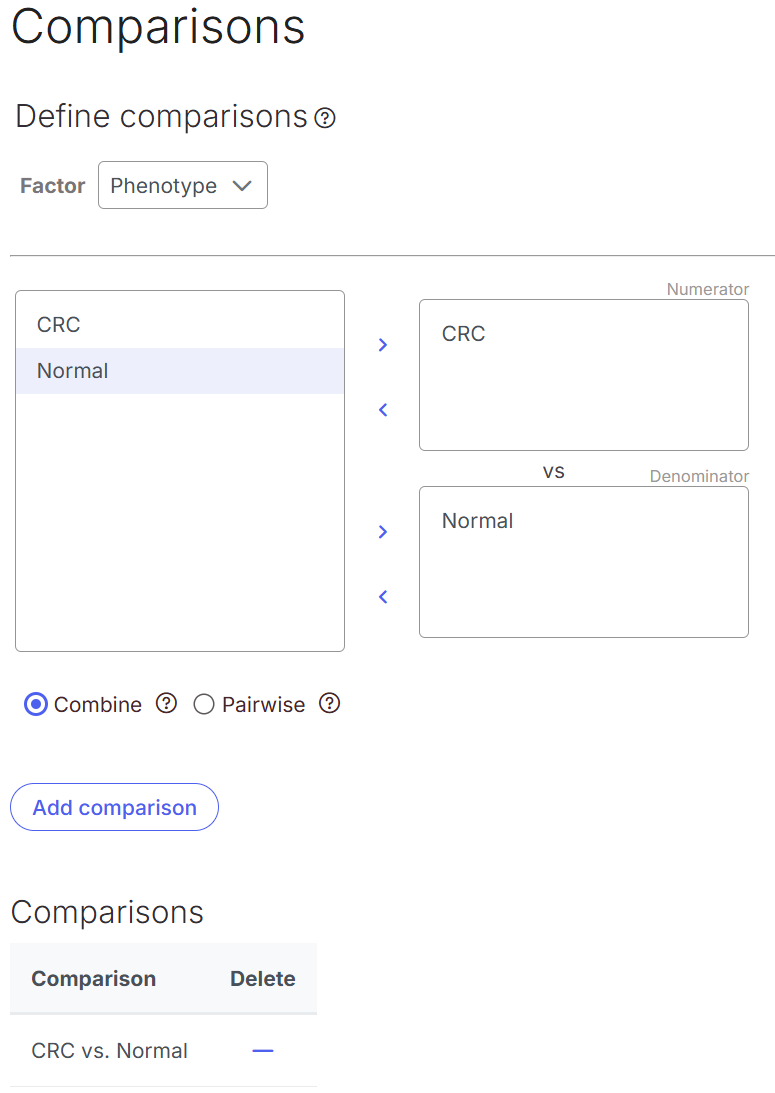Select Normal in the available levels list
Image resolution: width=775 pixels, height=1093 pixels.
click(x=180, y=371)
